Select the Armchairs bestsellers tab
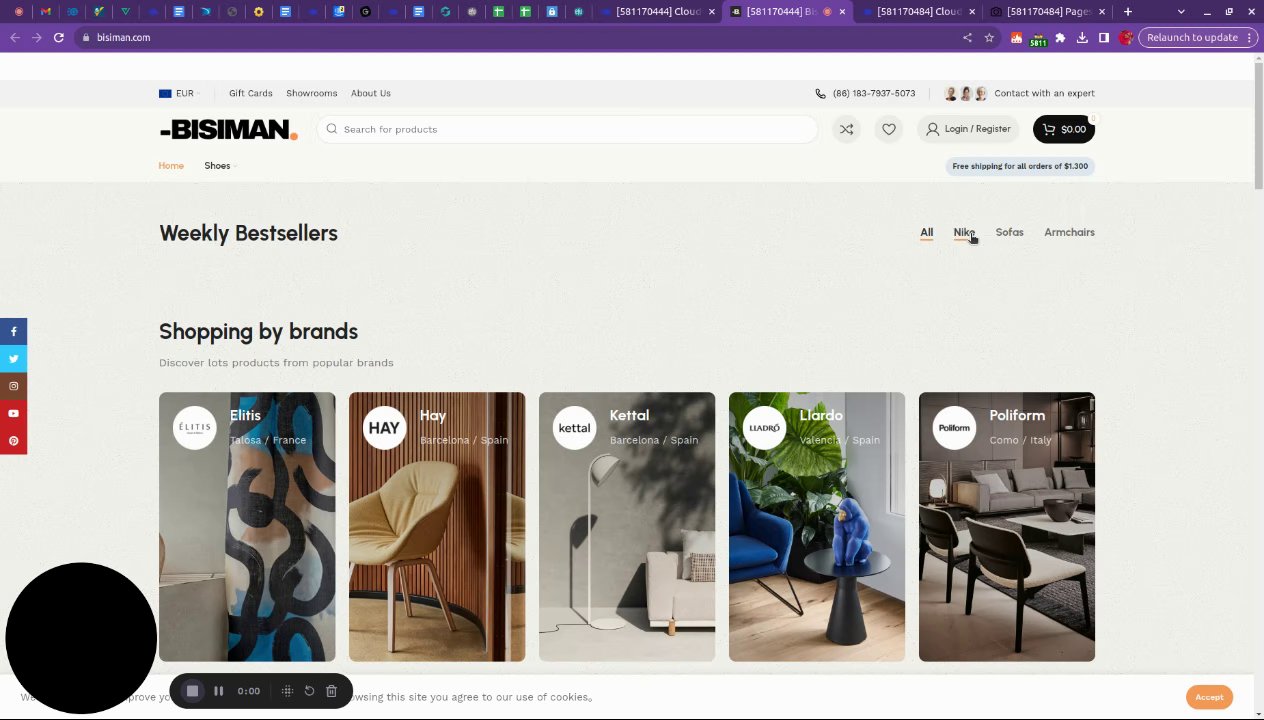The height and width of the screenshot is (720, 1264). (1069, 232)
